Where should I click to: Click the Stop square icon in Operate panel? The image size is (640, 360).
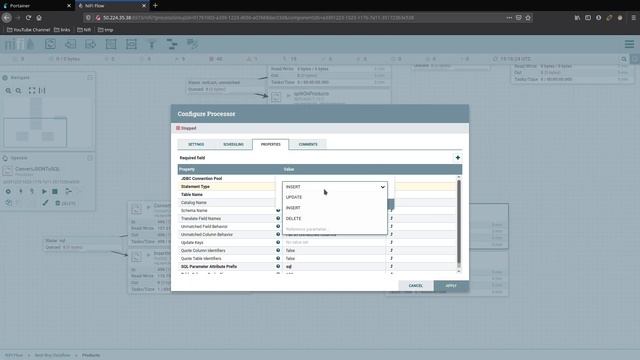55,191
